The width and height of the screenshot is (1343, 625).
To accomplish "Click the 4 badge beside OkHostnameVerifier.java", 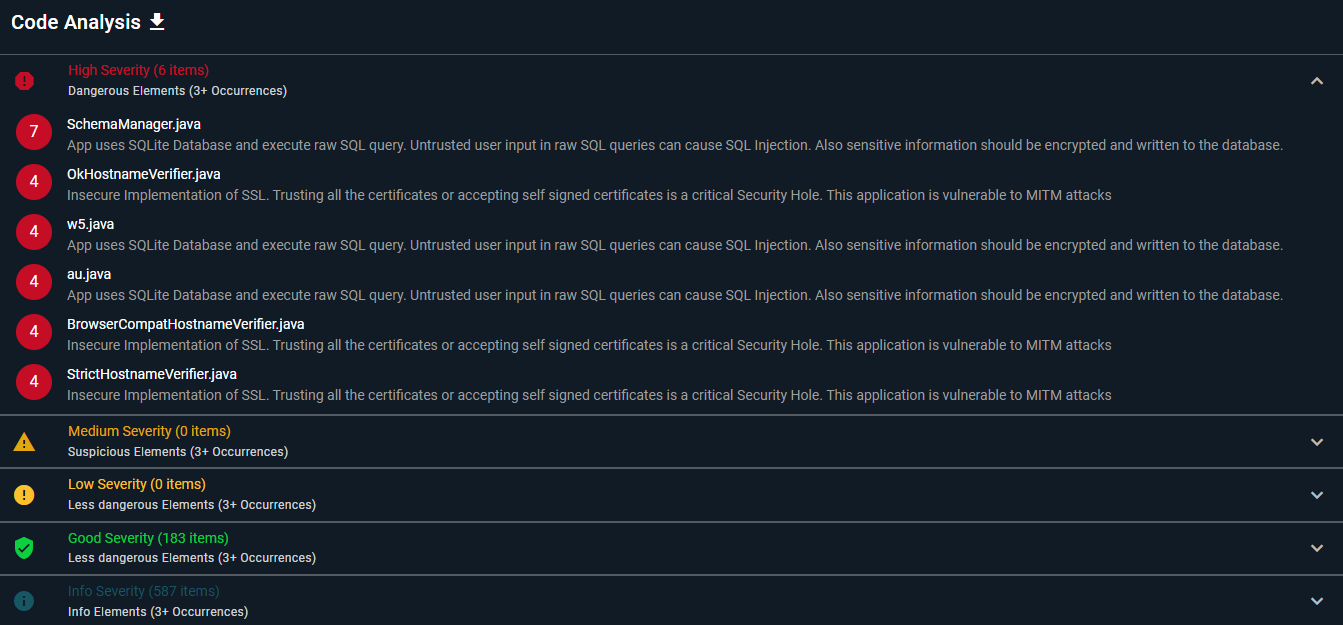I will point(34,182).
